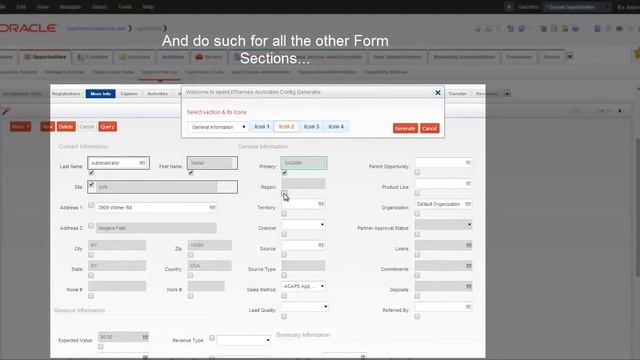Viewport: 640px width, 360px height.
Task: Click Cancel in the generator dialog
Action: click(430, 128)
